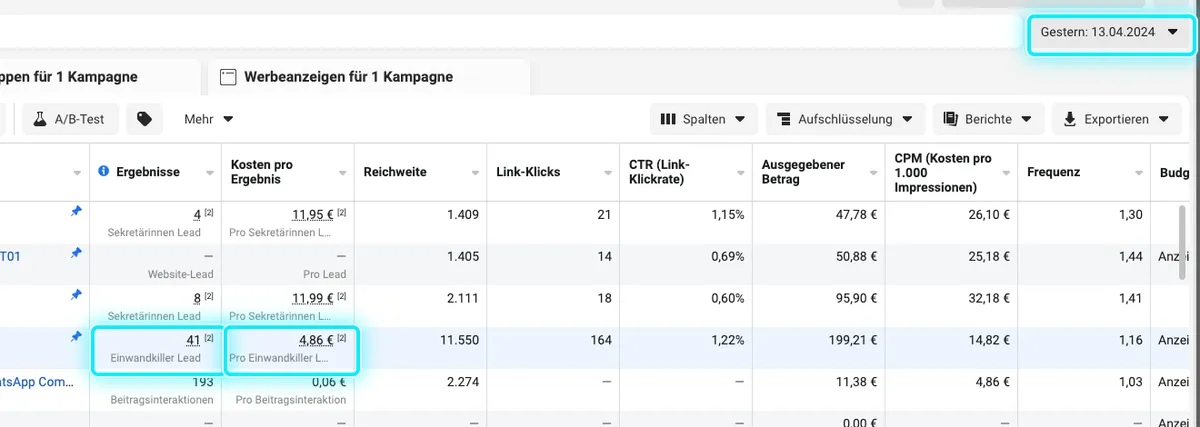This screenshot has height=427, width=1200.
Task: Select spent amount 50,88 €
Action: click(x=855, y=256)
